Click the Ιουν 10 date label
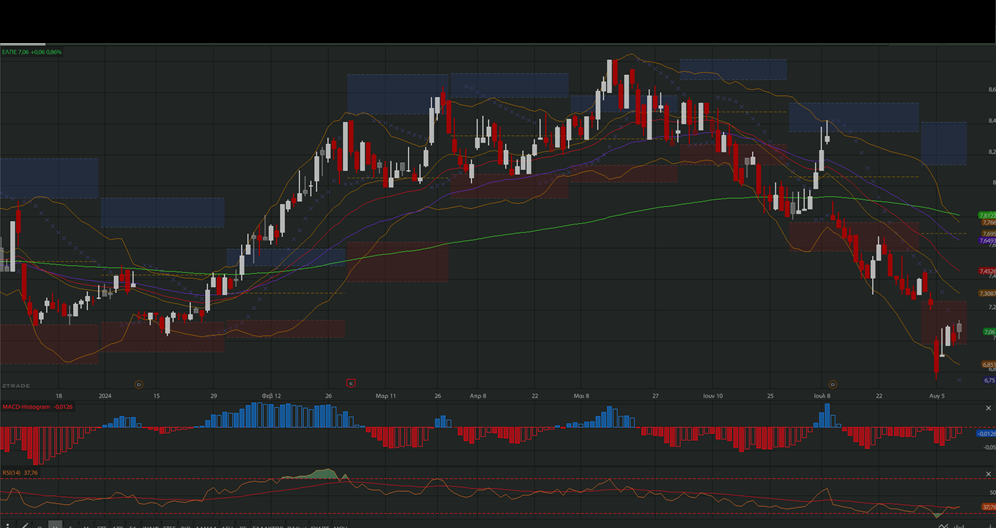 tap(713, 396)
